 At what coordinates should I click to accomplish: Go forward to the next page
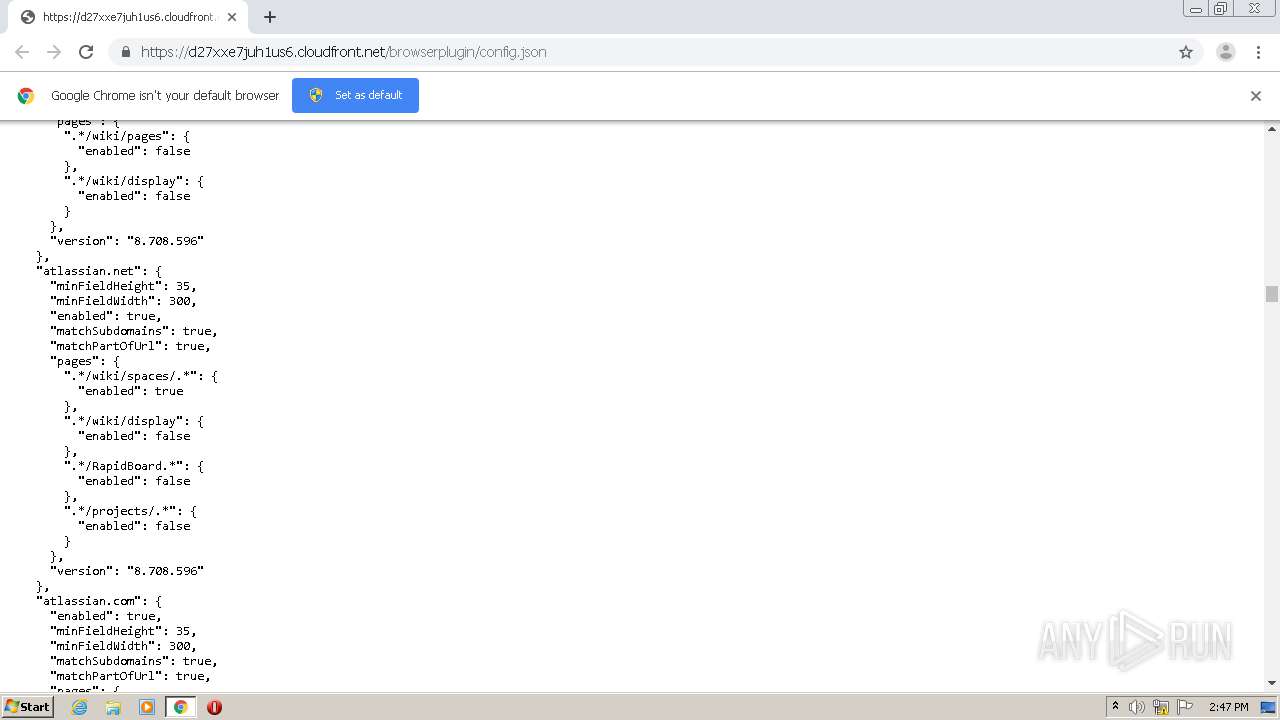pyautogui.click(x=54, y=52)
